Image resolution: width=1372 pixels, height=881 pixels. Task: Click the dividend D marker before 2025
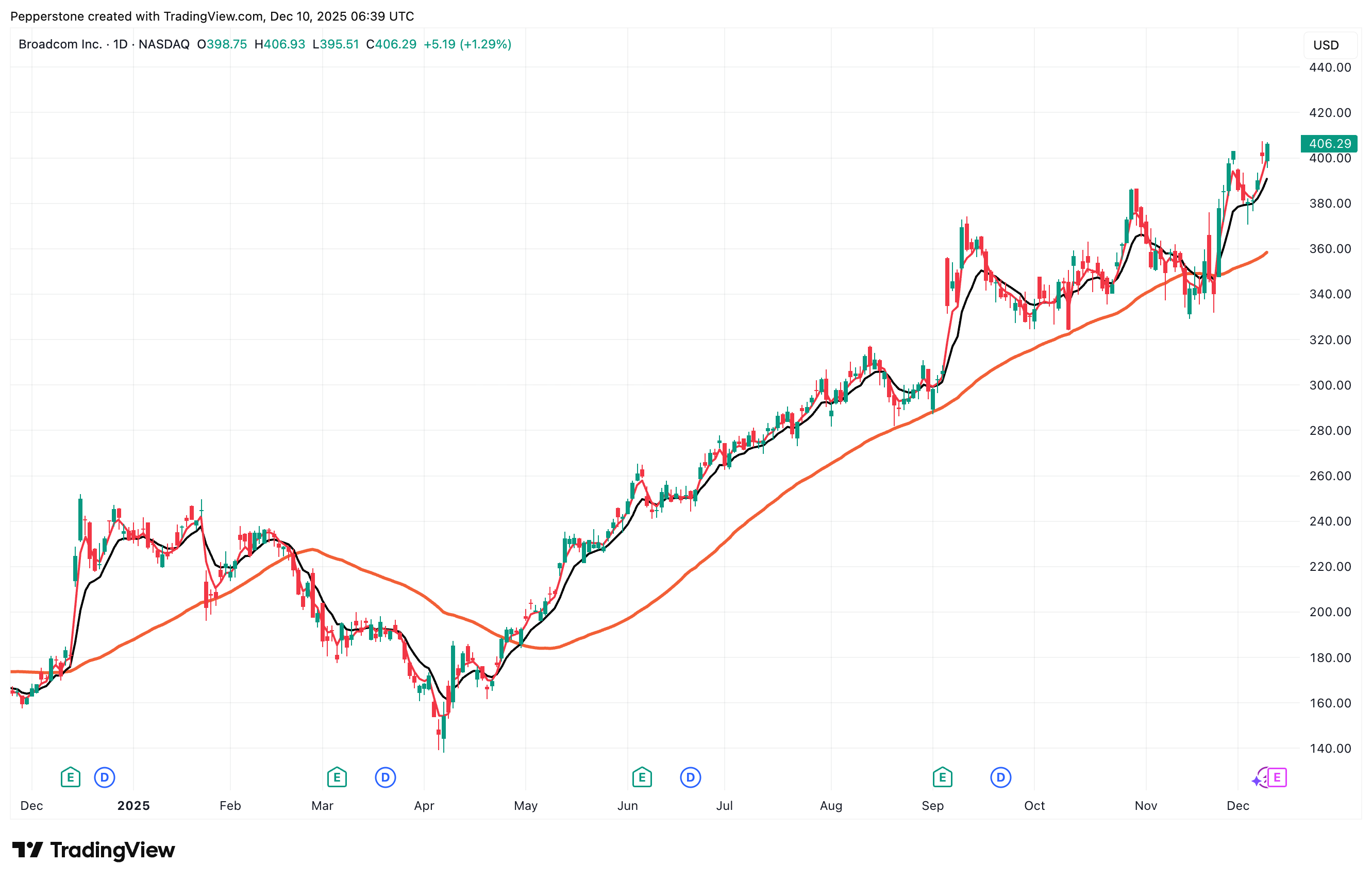(x=104, y=777)
